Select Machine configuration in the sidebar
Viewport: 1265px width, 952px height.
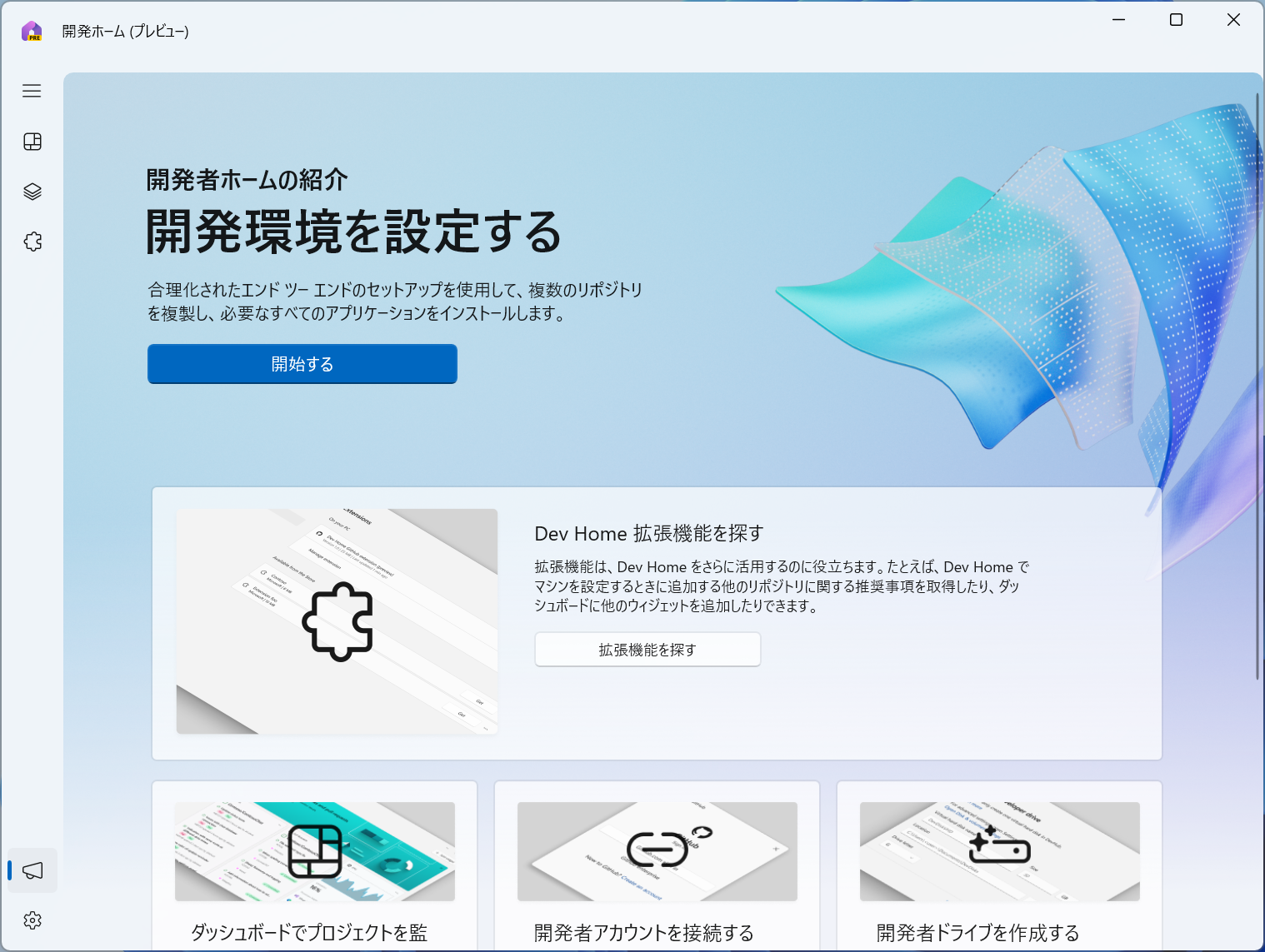click(32, 192)
